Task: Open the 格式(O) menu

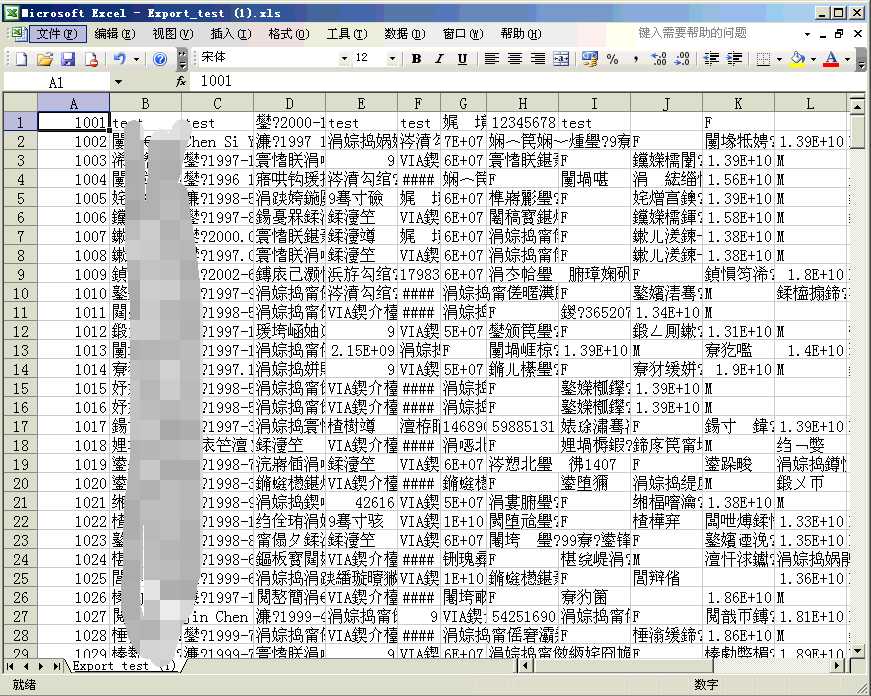Action: (288, 34)
